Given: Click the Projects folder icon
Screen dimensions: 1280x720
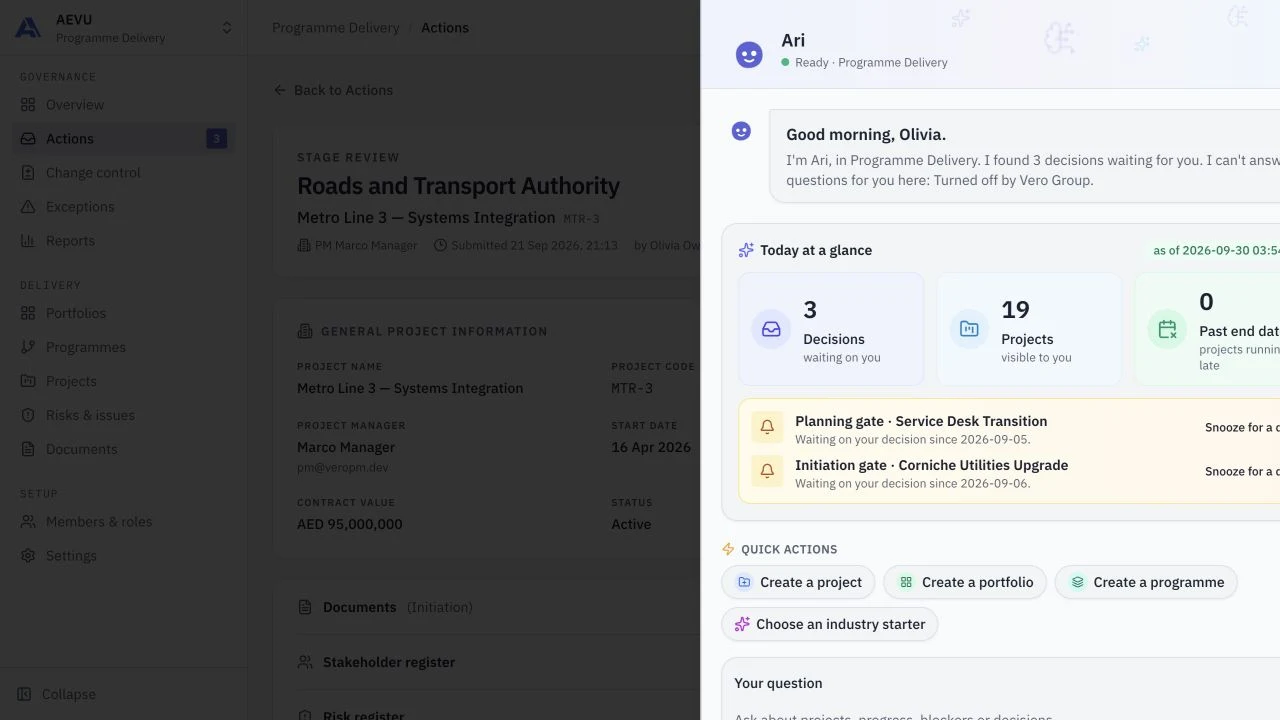Looking at the screenshot, I should (28, 381).
